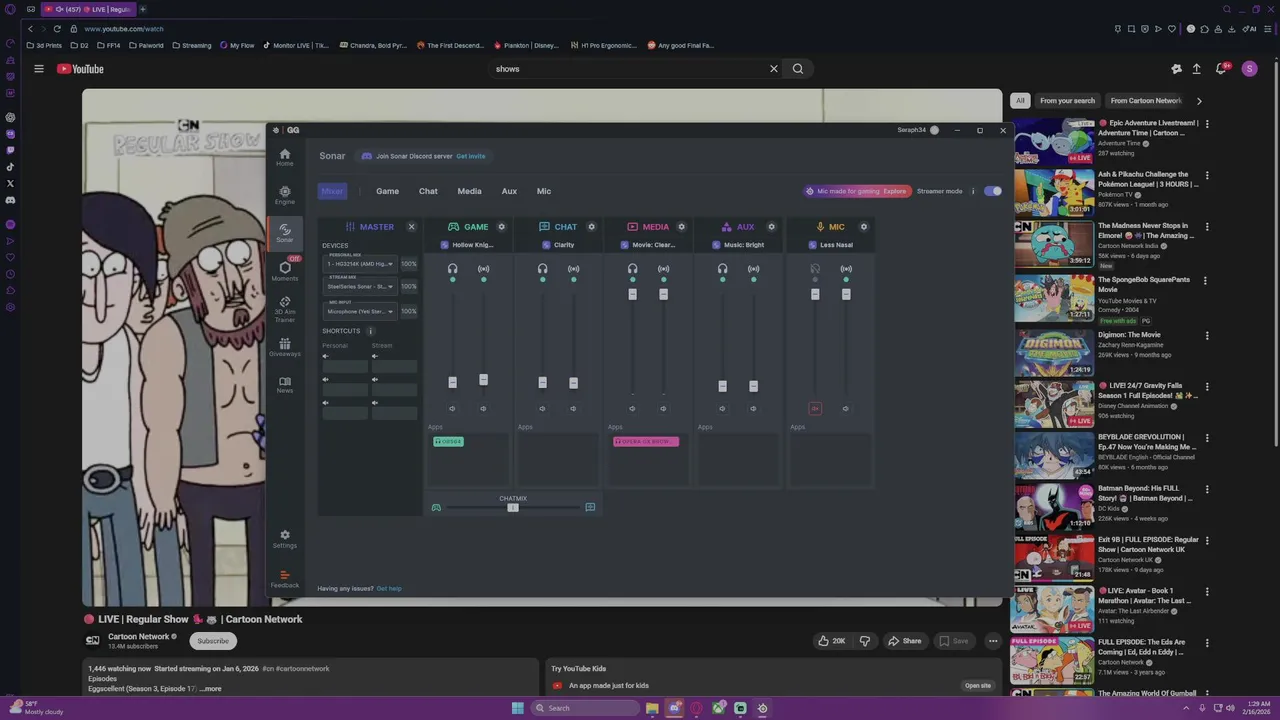Toggle GAME headphone personal monitoring icon
Screen dimensions: 1280x720
(x=453, y=269)
